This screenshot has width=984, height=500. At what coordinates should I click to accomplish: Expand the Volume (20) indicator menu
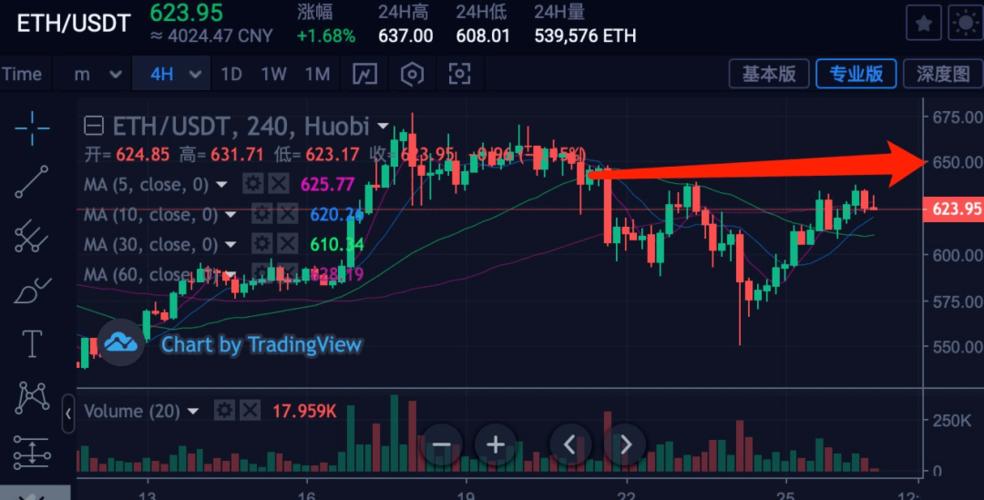tap(193, 411)
